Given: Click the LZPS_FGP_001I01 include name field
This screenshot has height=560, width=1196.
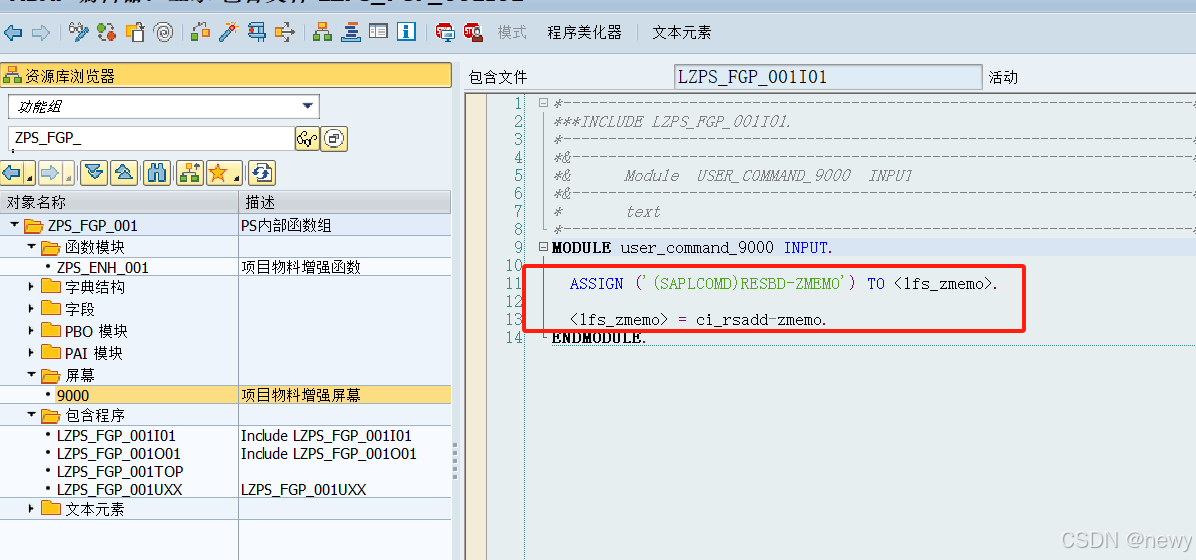Looking at the screenshot, I should pyautogui.click(x=828, y=77).
